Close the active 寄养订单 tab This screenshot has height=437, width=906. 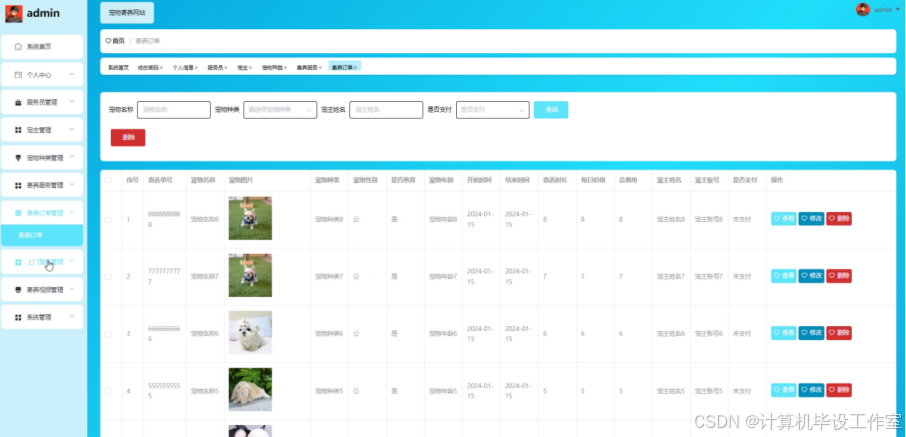coord(355,68)
